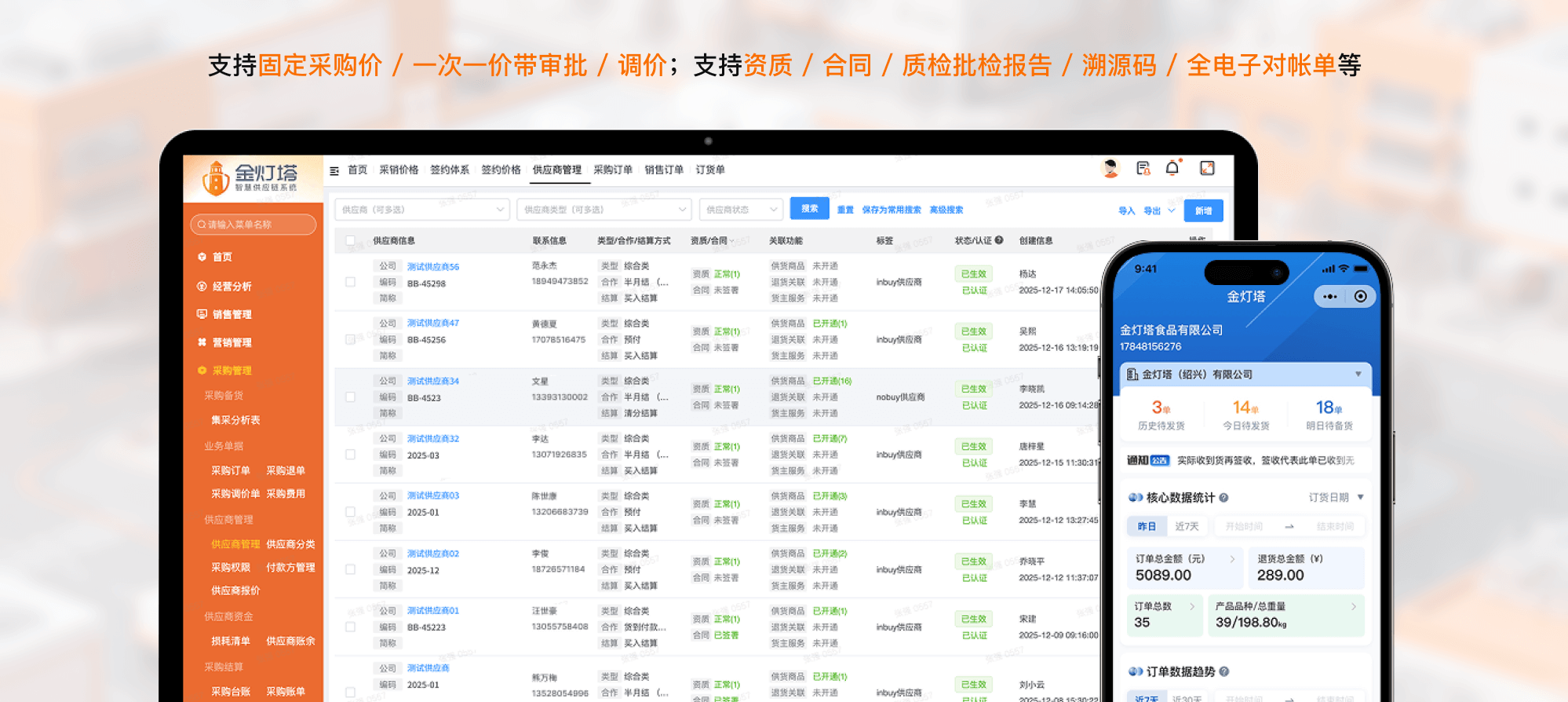The width and height of the screenshot is (1568, 702).
Task: Switch to the 签约价格 tab
Action: [x=501, y=170]
